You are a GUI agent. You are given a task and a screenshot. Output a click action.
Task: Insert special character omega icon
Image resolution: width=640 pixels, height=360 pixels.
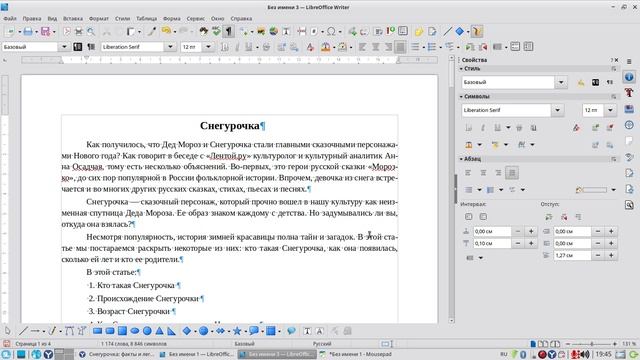click(331, 31)
